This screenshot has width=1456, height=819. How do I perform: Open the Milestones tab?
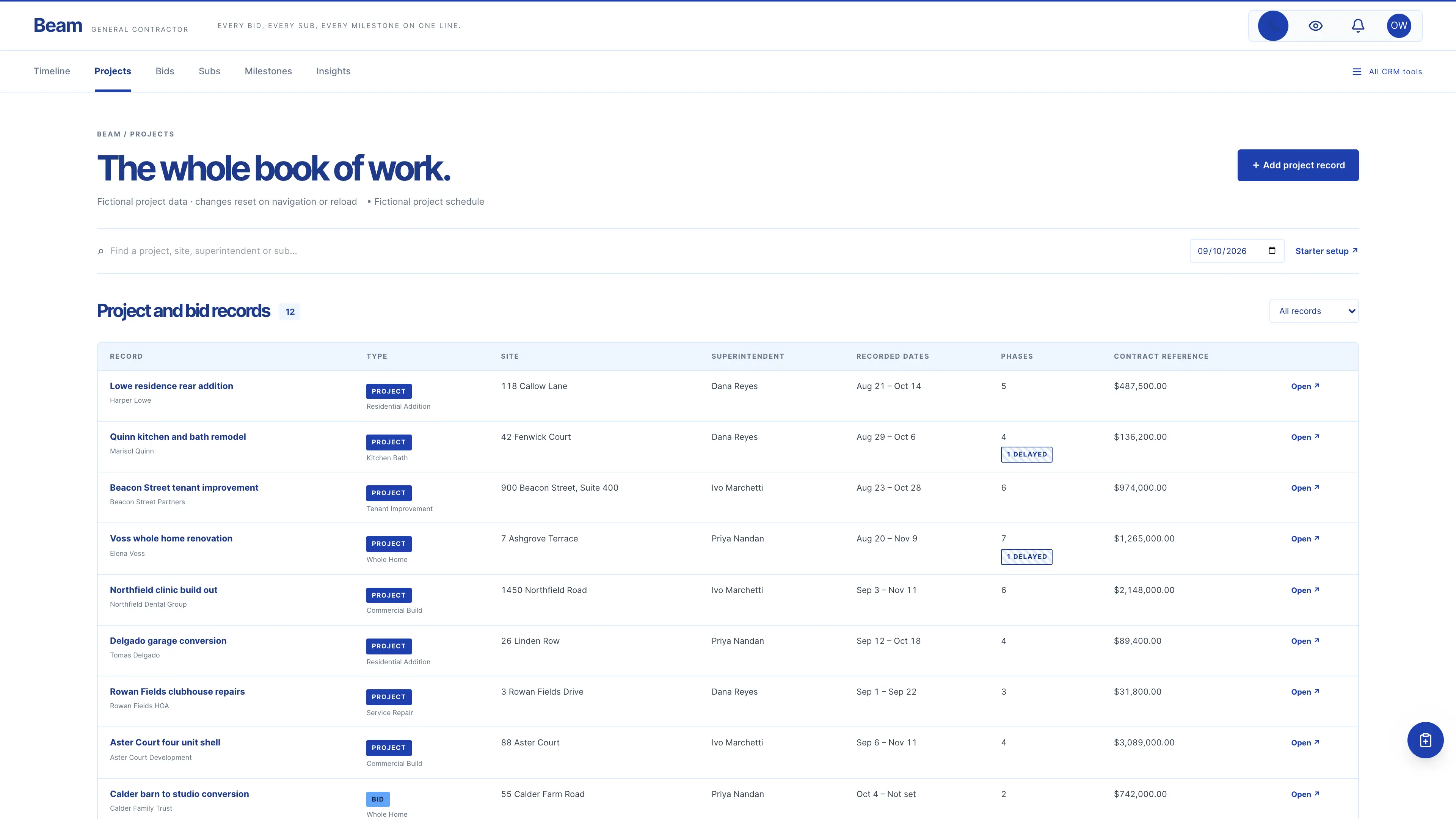tap(268, 71)
